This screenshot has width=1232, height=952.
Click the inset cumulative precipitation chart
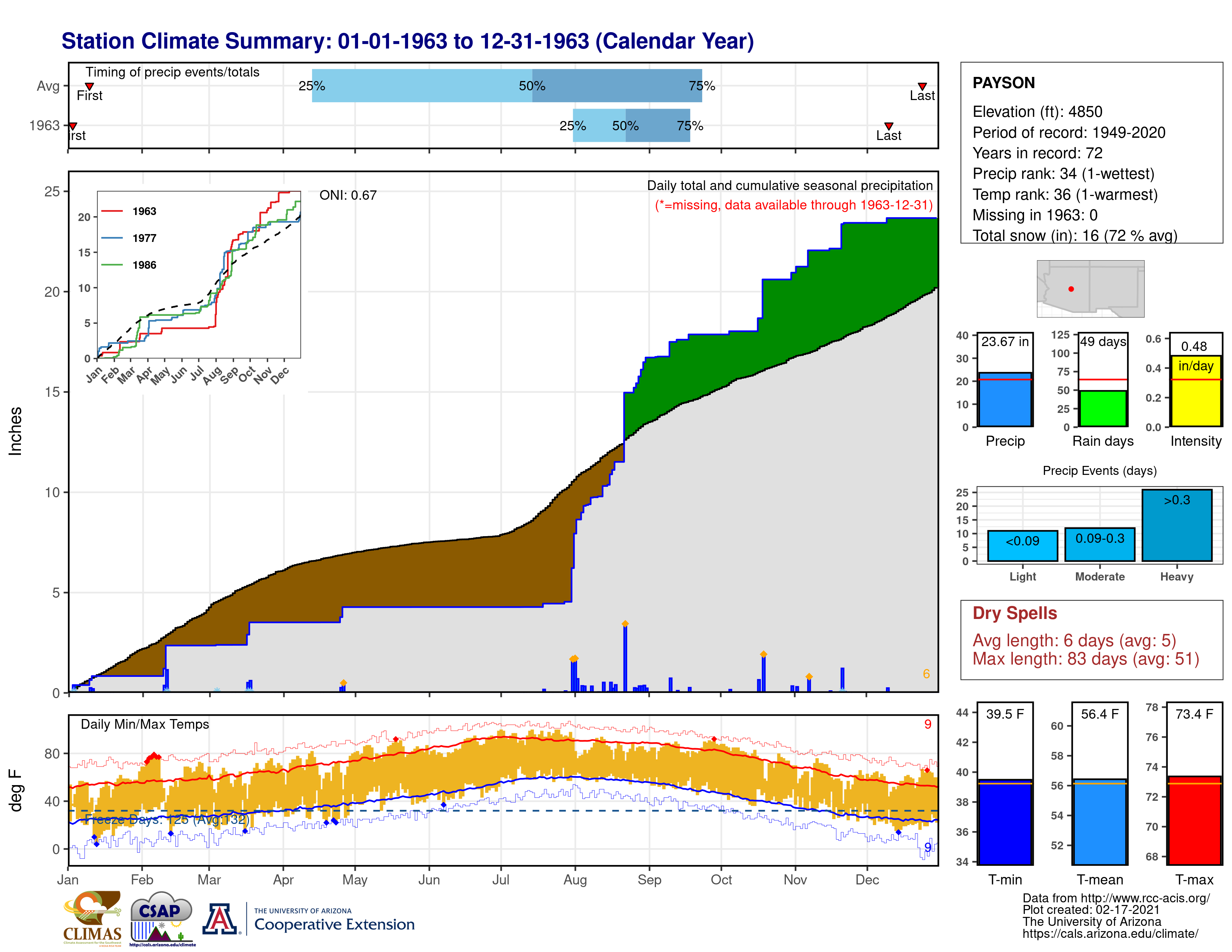point(199,275)
